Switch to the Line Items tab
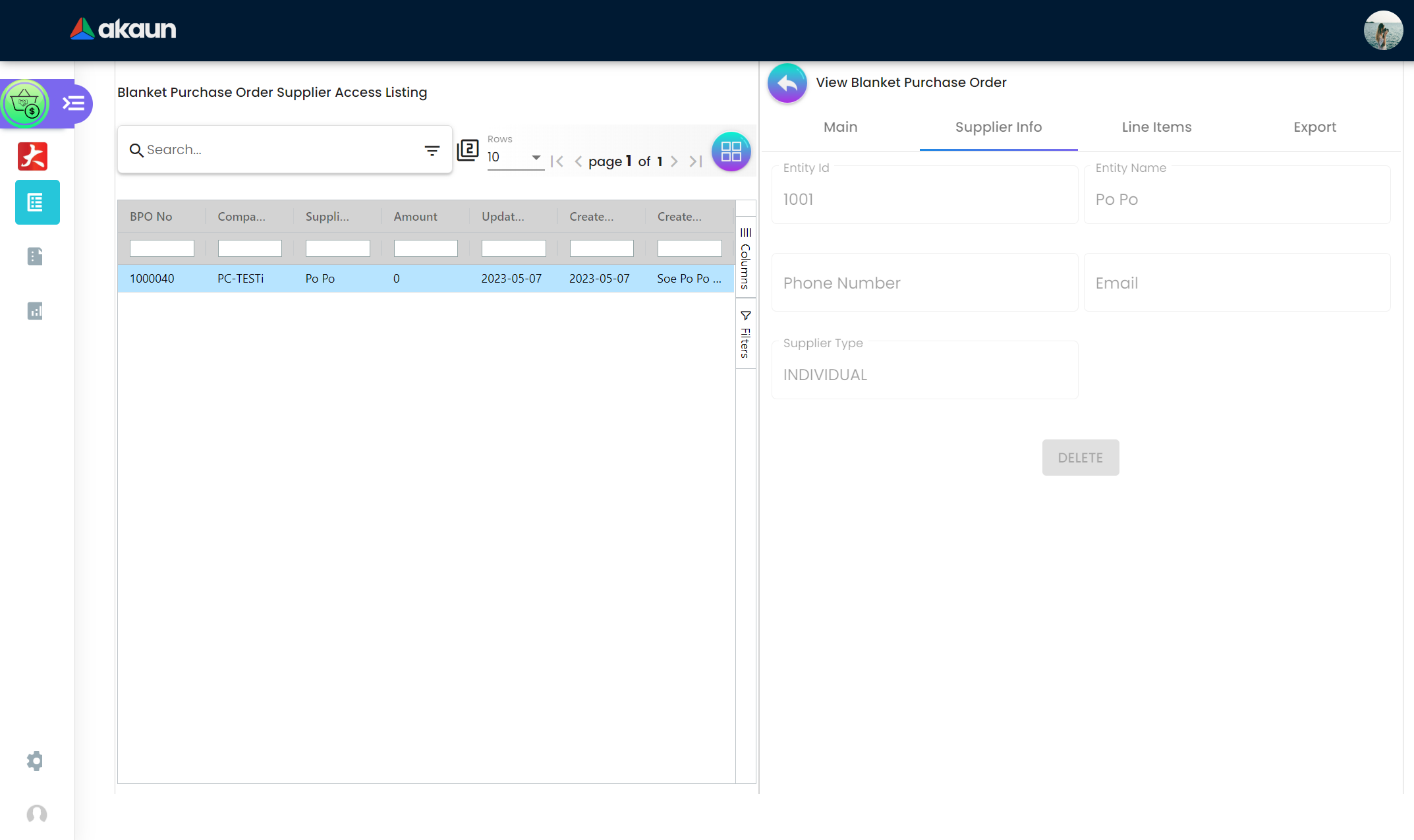 pyautogui.click(x=1156, y=127)
